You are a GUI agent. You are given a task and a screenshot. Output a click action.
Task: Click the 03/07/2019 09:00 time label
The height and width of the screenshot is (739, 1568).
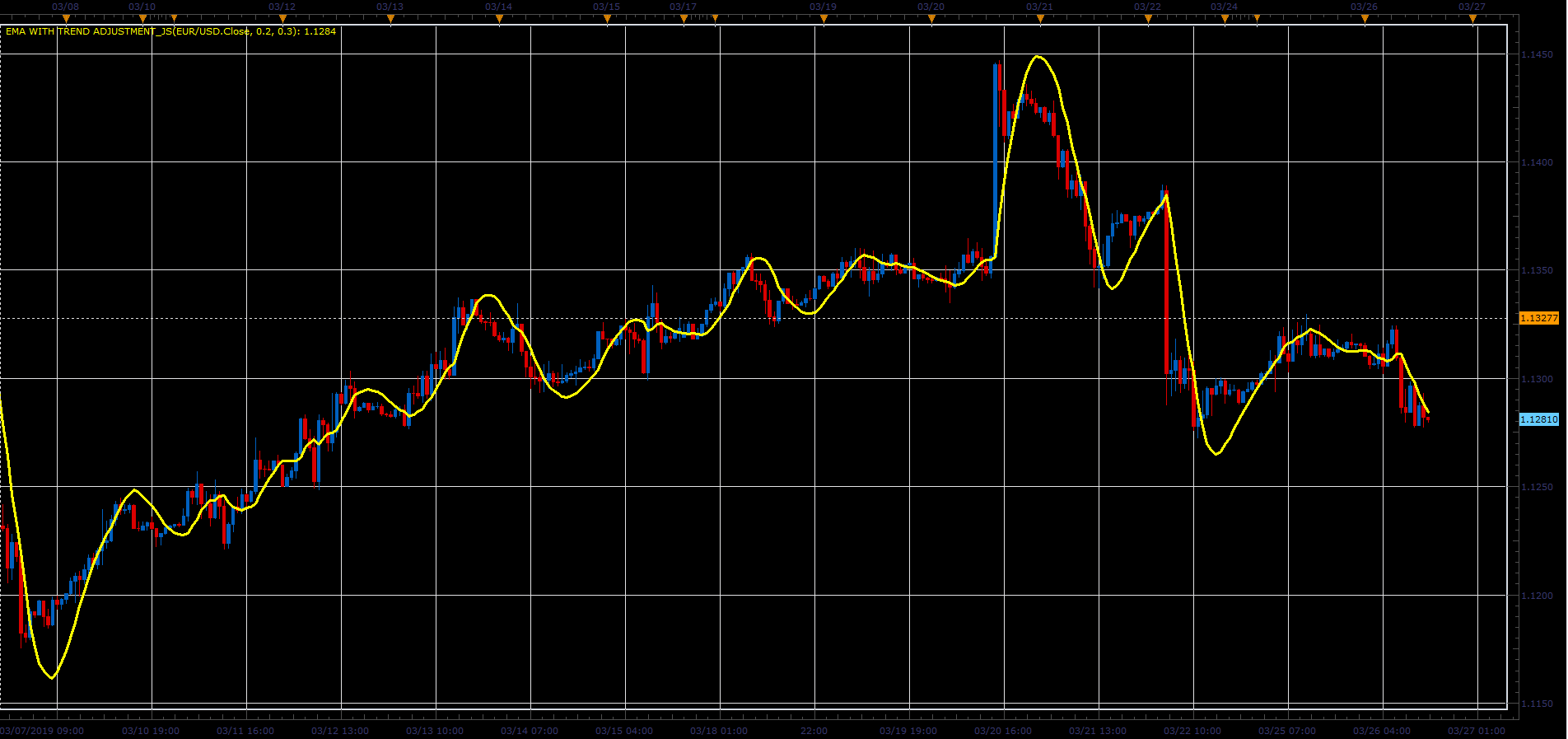point(42,731)
